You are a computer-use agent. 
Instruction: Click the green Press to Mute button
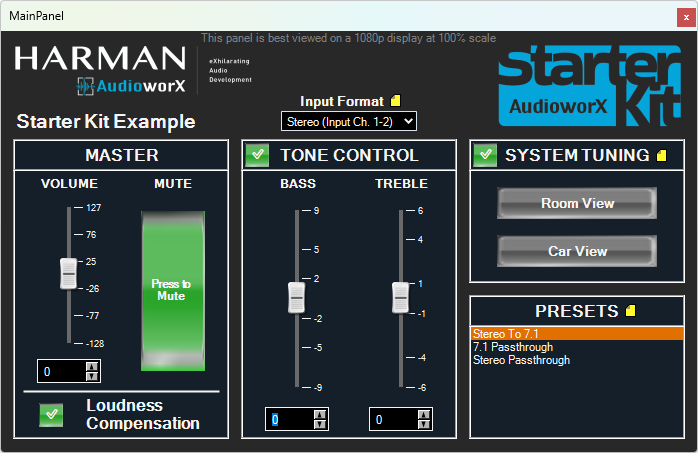173,291
